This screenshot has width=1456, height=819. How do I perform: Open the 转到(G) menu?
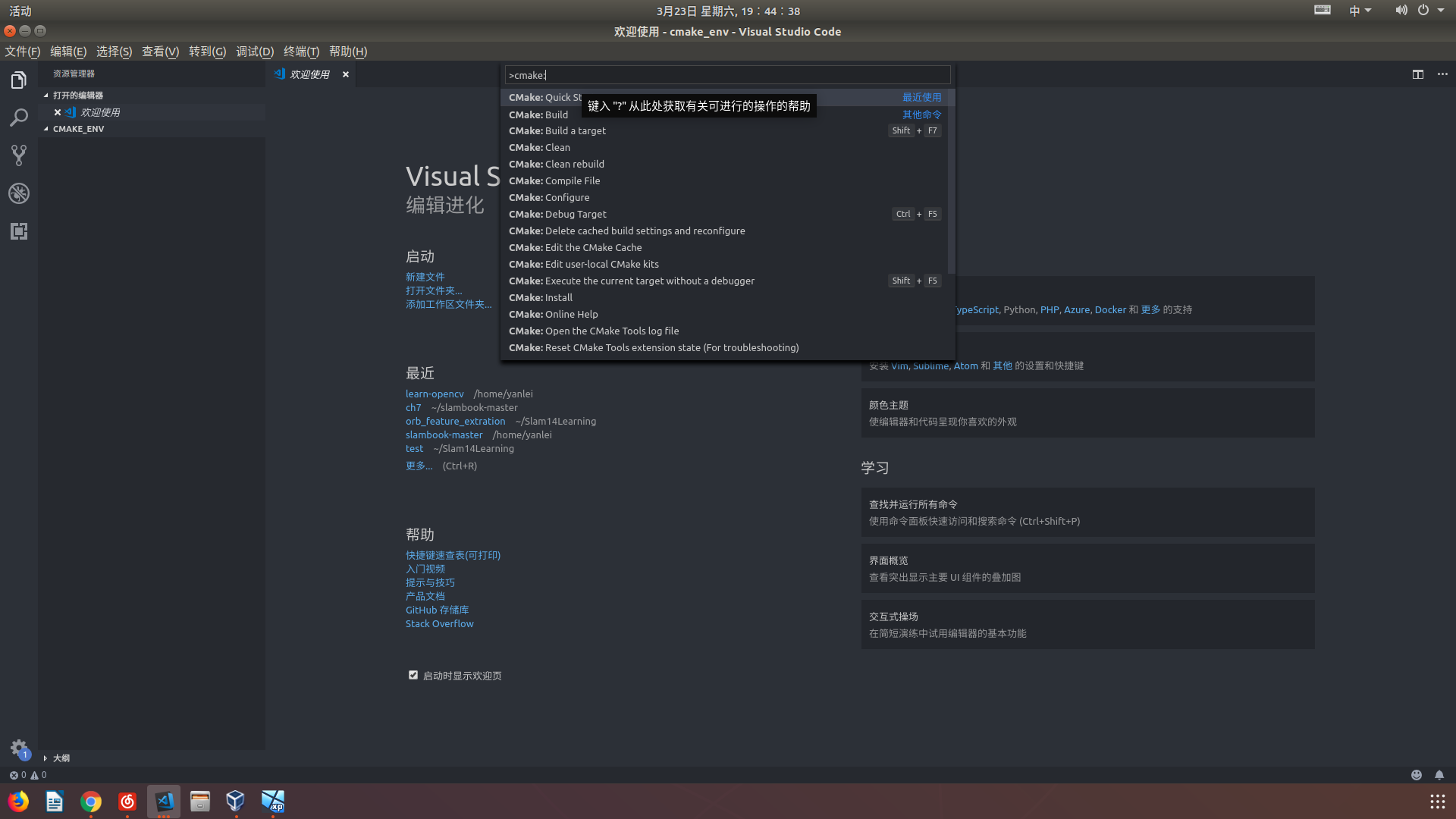coord(207,52)
